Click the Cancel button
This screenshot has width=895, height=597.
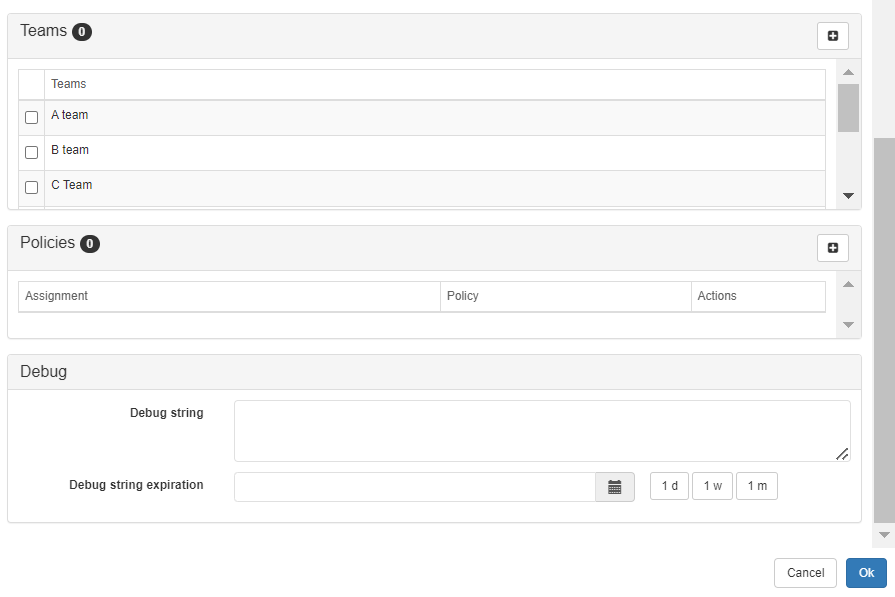click(805, 572)
